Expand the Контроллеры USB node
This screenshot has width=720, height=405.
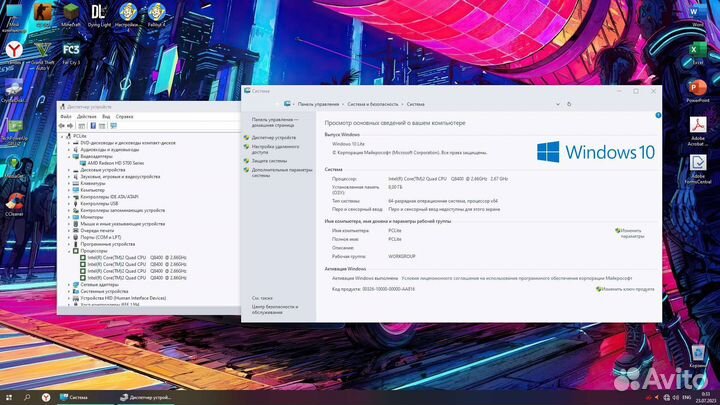[69, 203]
